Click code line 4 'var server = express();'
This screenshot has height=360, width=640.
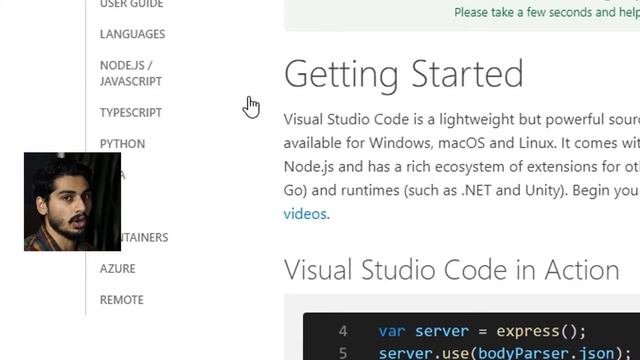(x=482, y=331)
